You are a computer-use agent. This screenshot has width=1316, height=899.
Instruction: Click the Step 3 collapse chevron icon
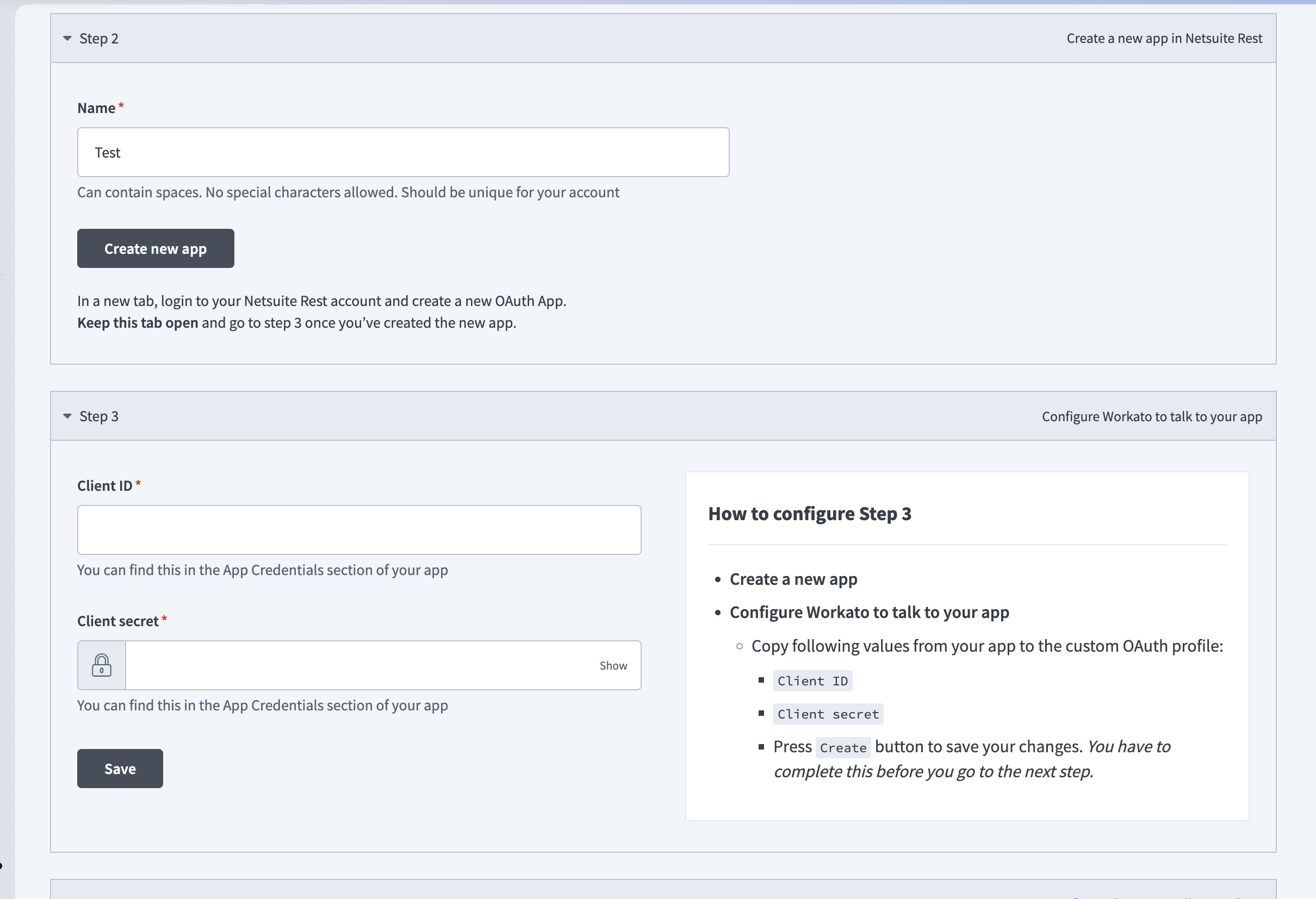pos(66,416)
